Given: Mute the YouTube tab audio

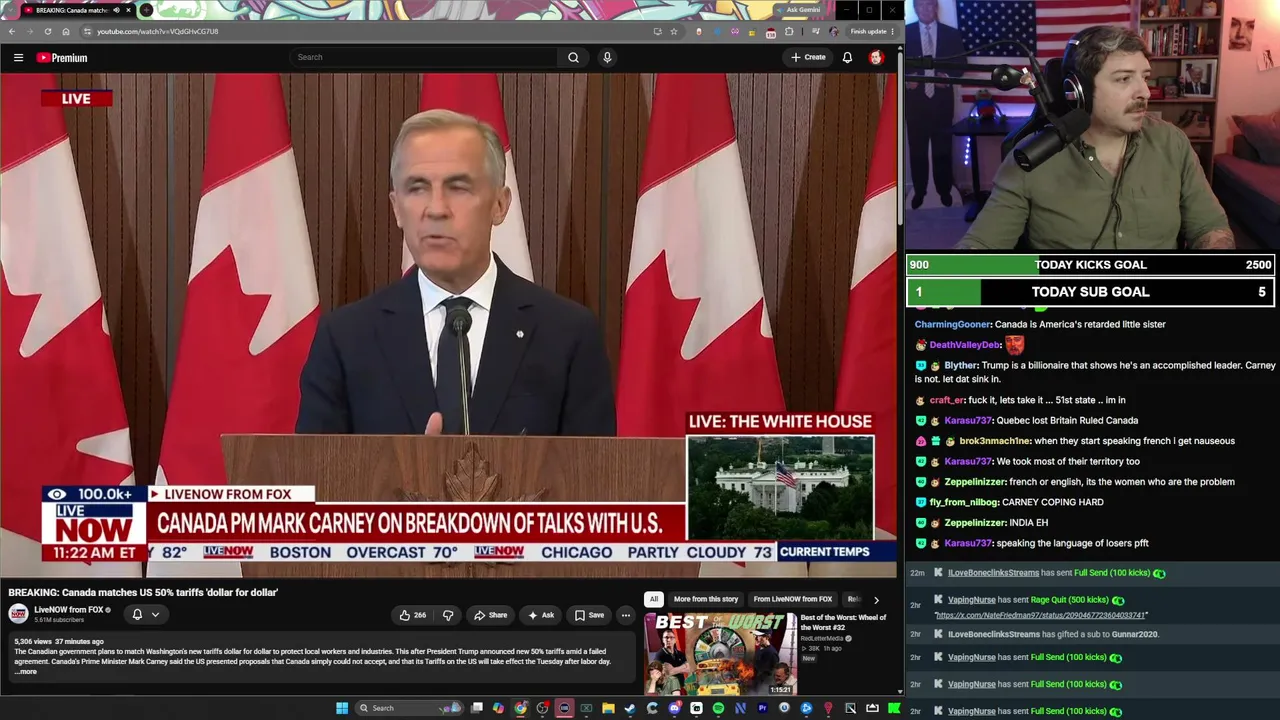Looking at the screenshot, I should coord(116,10).
